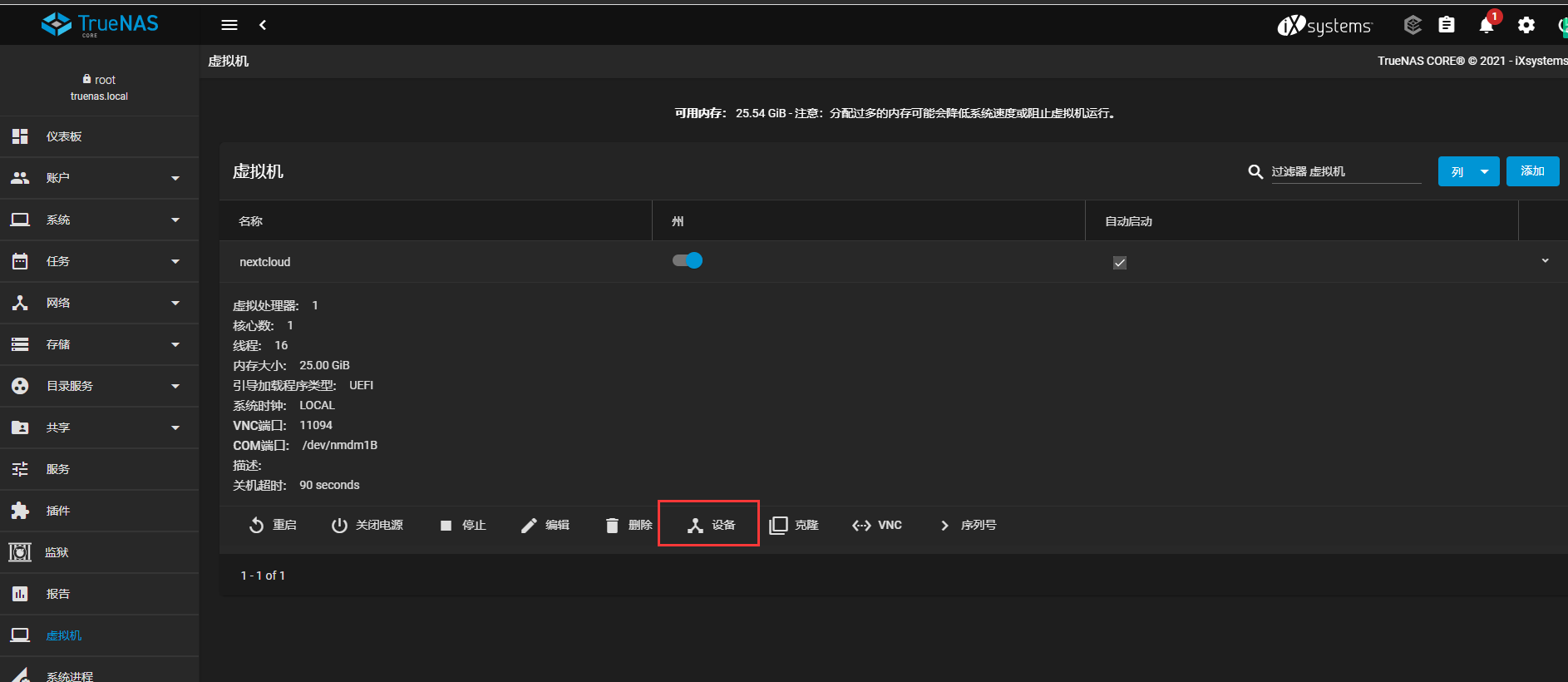
Task: Click the sharing folder icon
Action: pos(20,427)
